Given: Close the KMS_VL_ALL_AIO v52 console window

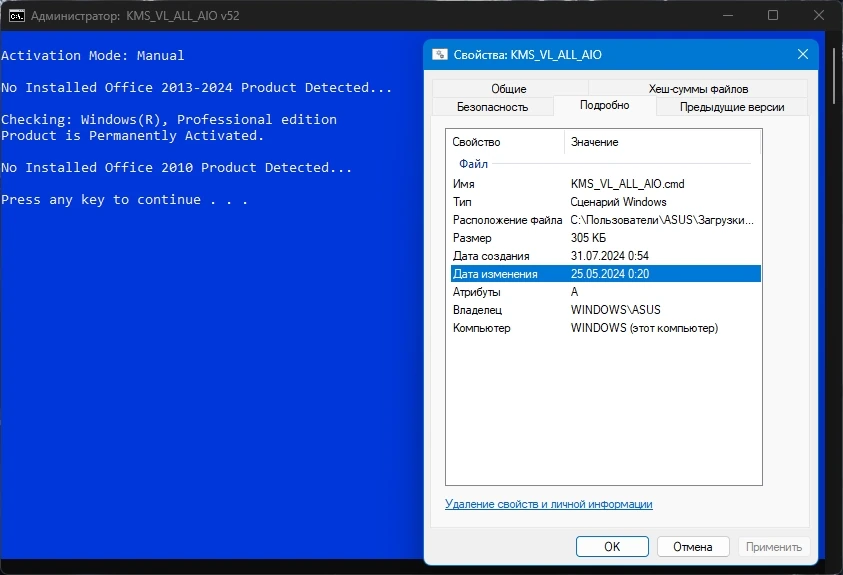Looking at the screenshot, I should (819, 15).
